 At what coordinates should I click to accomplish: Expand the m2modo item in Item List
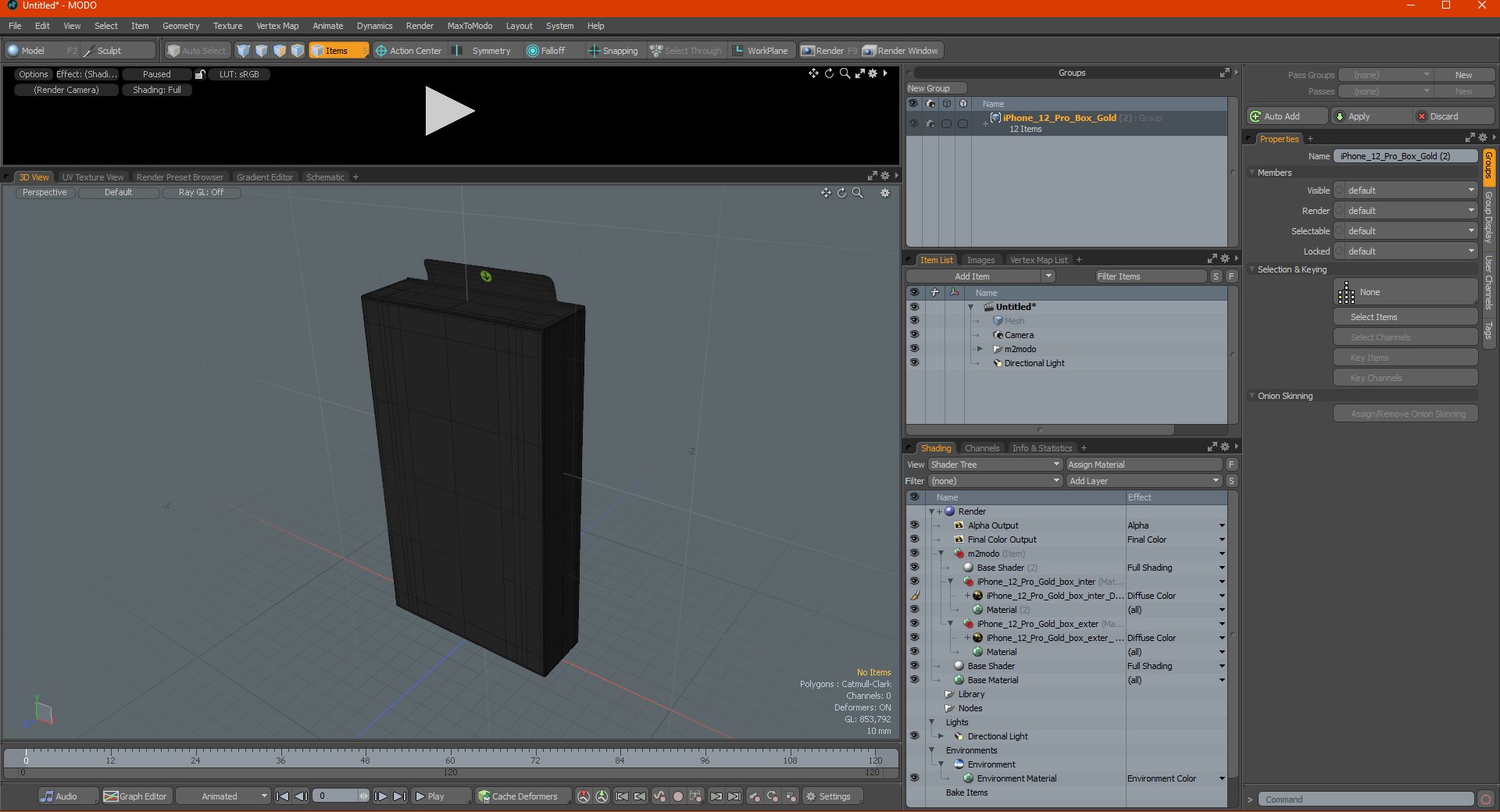(x=980, y=349)
